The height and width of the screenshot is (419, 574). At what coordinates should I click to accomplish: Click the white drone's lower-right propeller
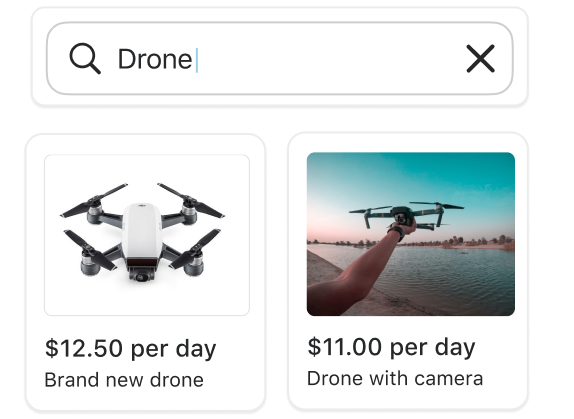[195, 250]
